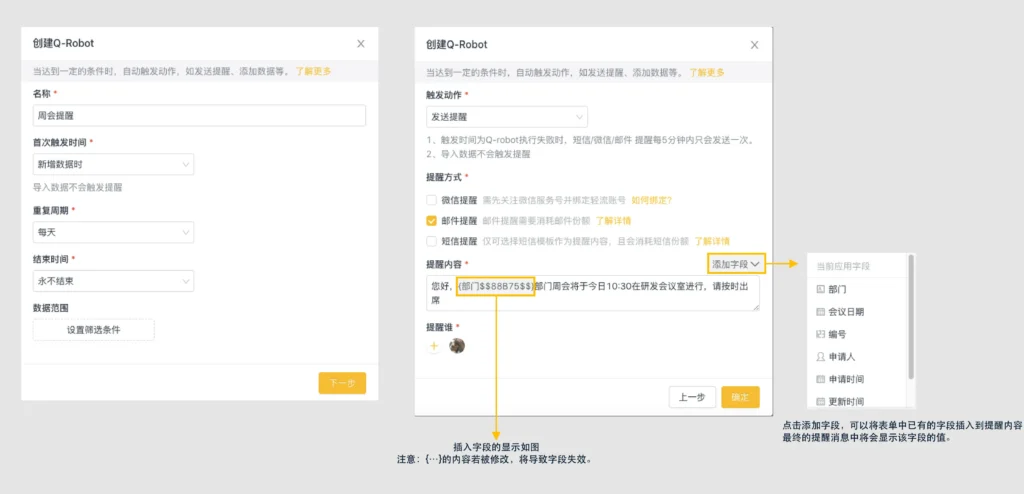Click into the 名称 input field

click(x=199, y=116)
